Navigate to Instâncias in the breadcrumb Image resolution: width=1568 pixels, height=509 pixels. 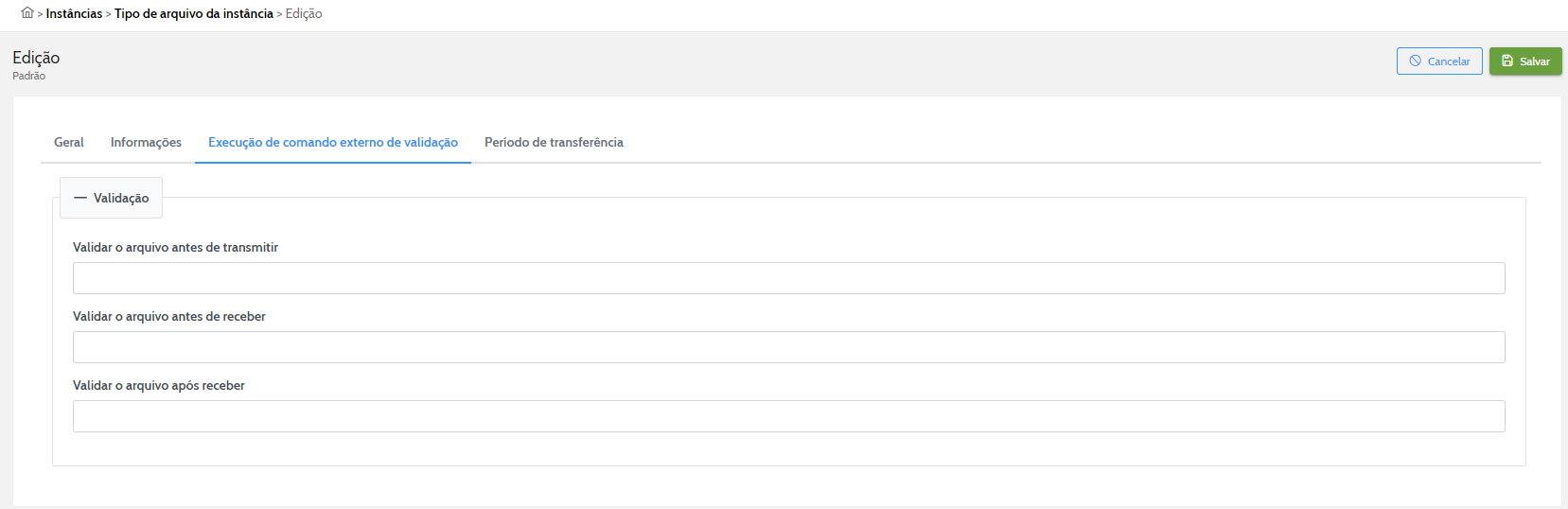point(74,13)
